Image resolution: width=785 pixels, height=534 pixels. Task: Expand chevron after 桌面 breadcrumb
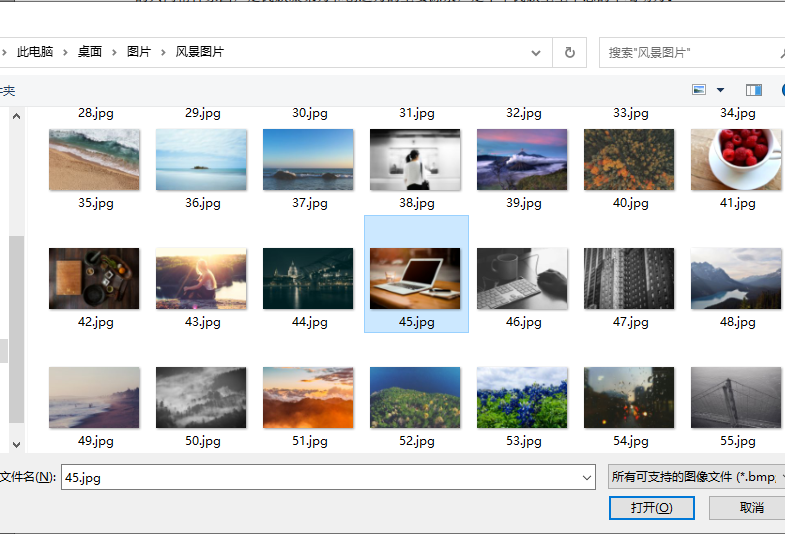[114, 53]
